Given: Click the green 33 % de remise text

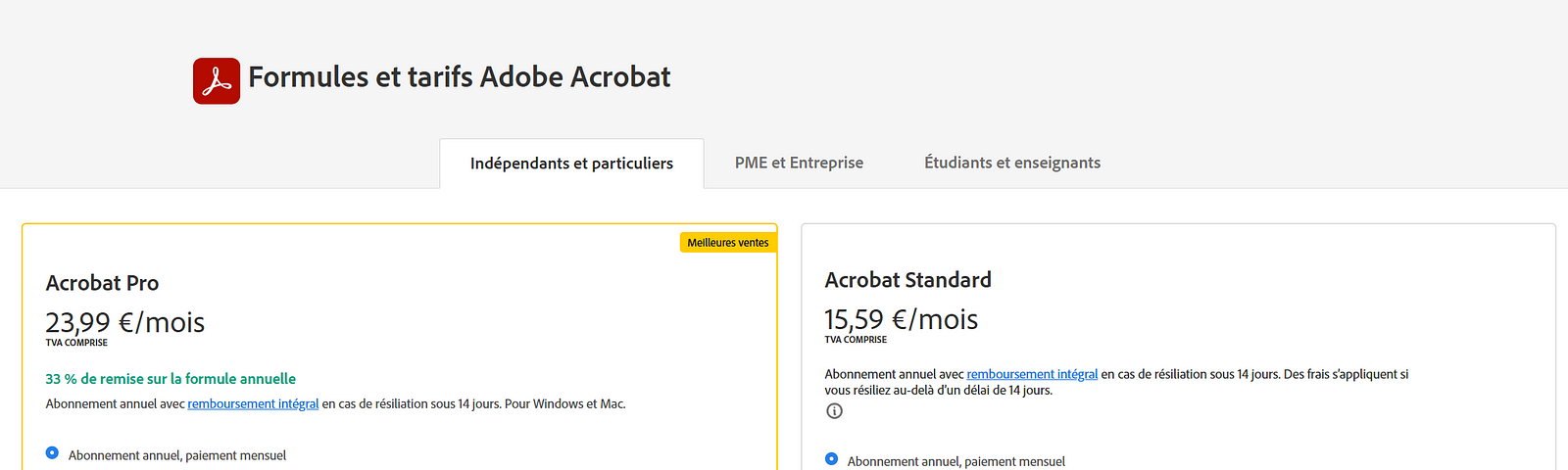Looking at the screenshot, I should 171,379.
